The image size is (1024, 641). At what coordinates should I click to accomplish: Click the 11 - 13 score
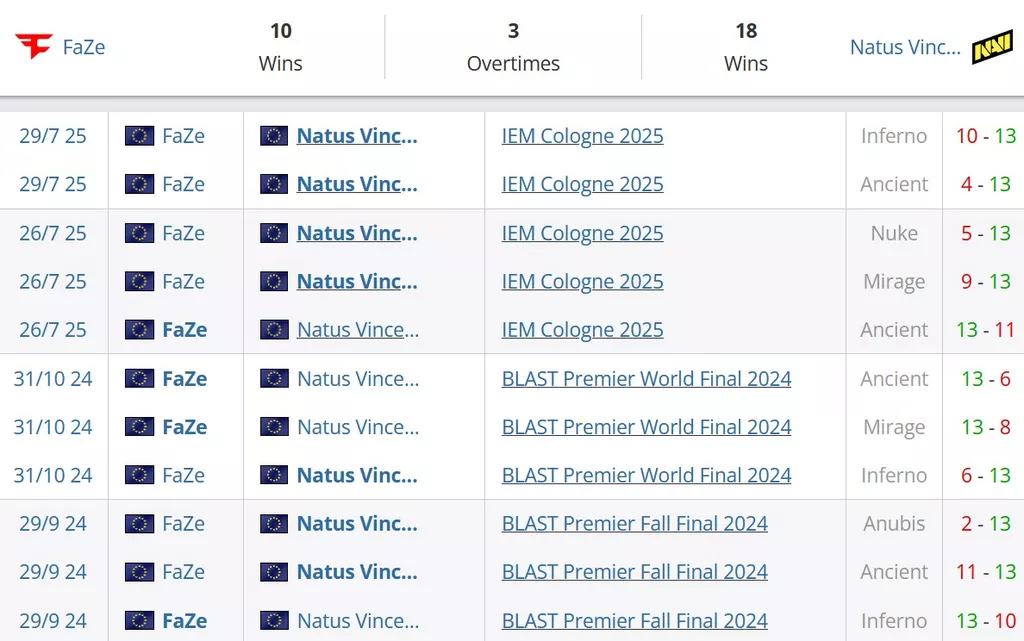click(x=986, y=572)
